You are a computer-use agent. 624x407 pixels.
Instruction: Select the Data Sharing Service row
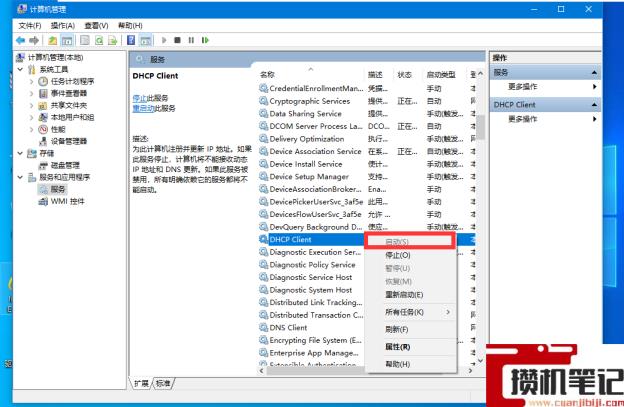pos(367,114)
